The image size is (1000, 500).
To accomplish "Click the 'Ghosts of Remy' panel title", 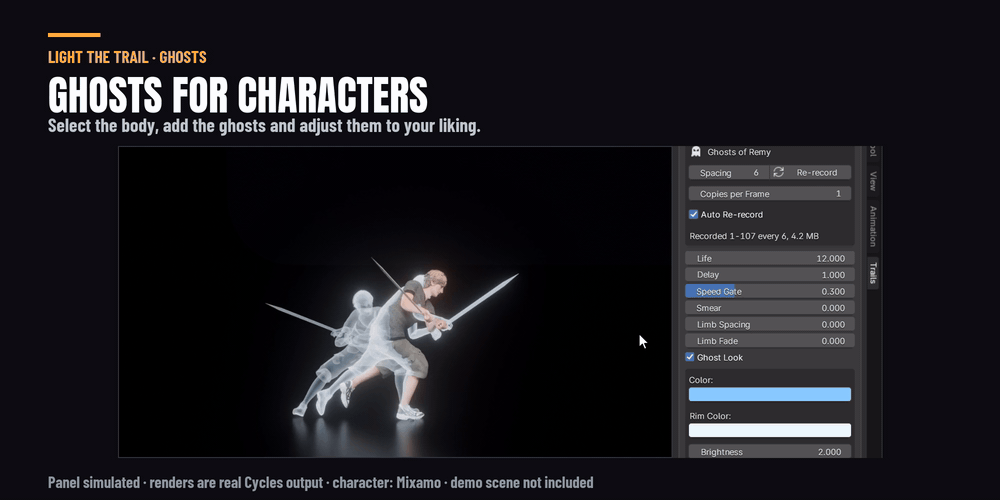I will click(739, 152).
